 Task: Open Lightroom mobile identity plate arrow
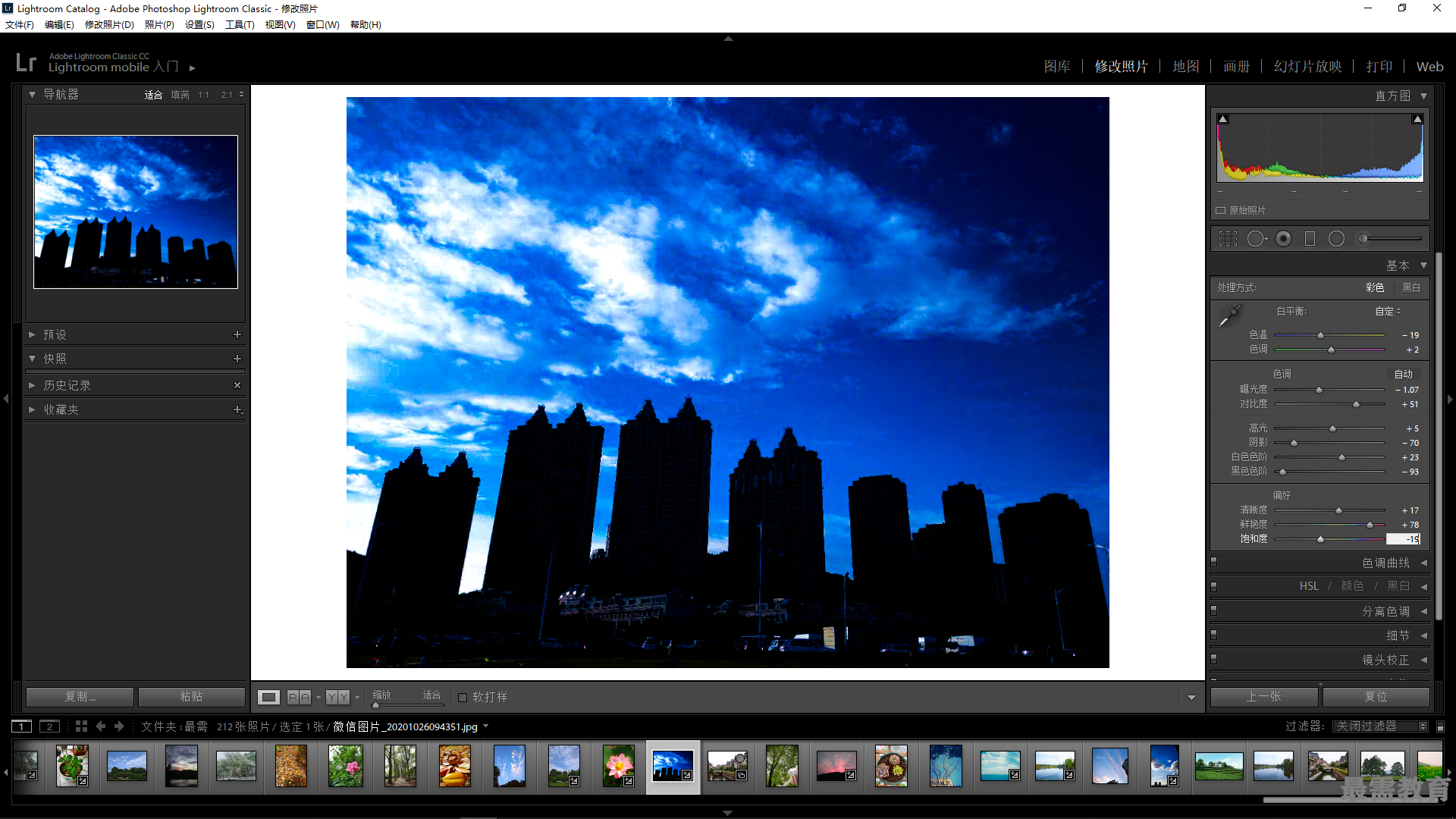click(x=193, y=68)
